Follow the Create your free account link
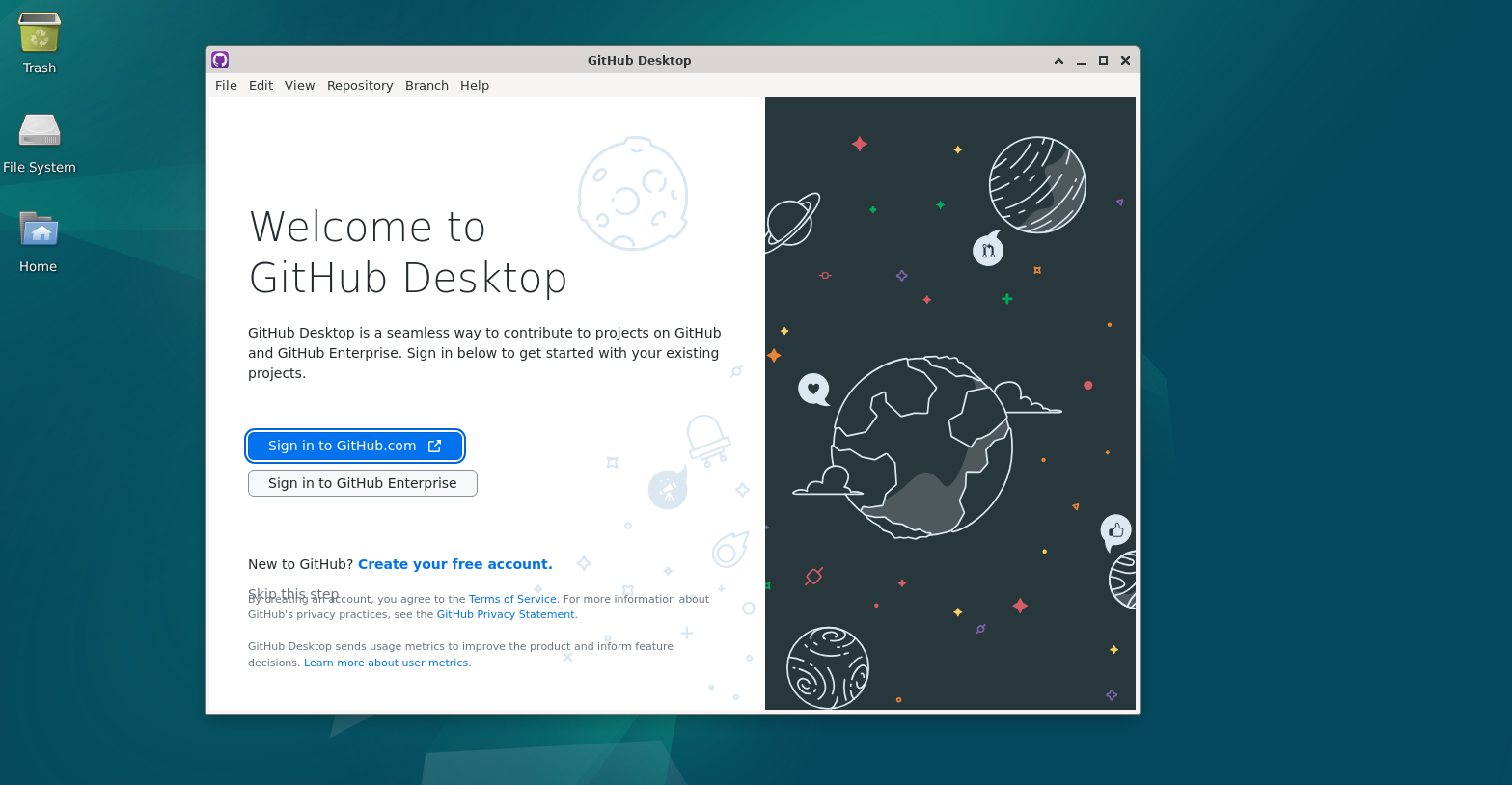This screenshot has width=1512, height=785. tap(455, 564)
